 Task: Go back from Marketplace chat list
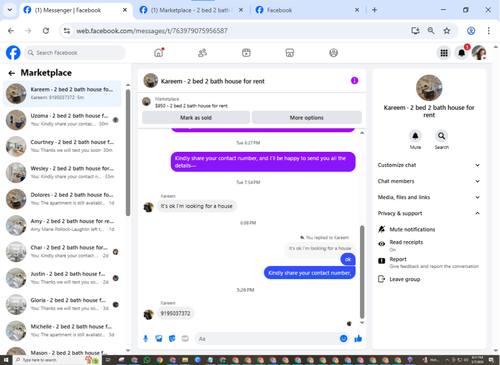[x=12, y=73]
